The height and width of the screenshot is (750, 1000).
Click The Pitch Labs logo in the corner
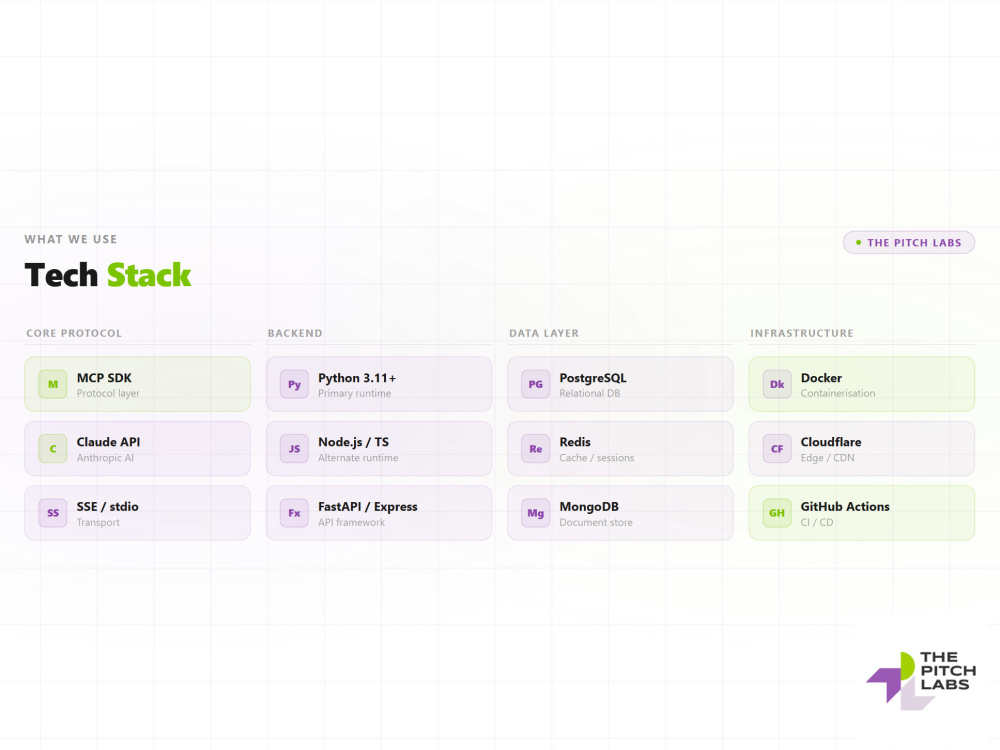(921, 680)
